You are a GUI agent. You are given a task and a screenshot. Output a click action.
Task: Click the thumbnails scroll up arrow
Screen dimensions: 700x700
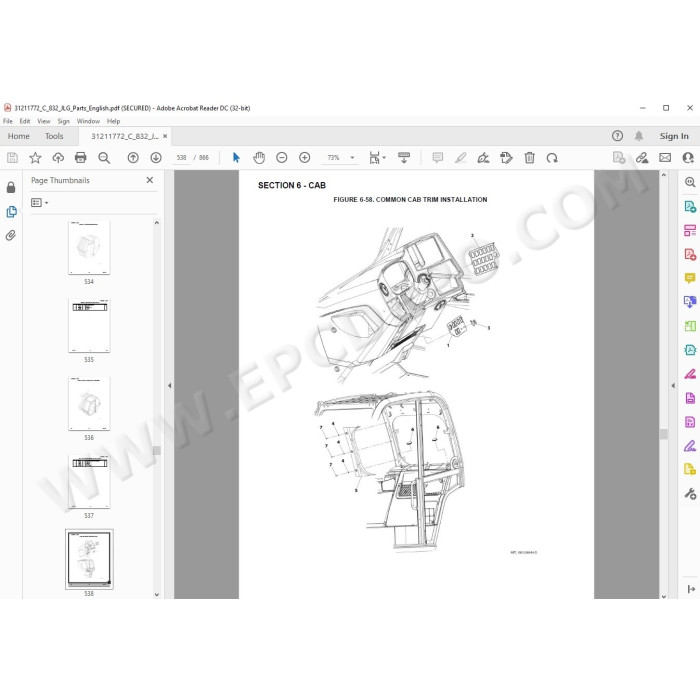[x=157, y=222]
